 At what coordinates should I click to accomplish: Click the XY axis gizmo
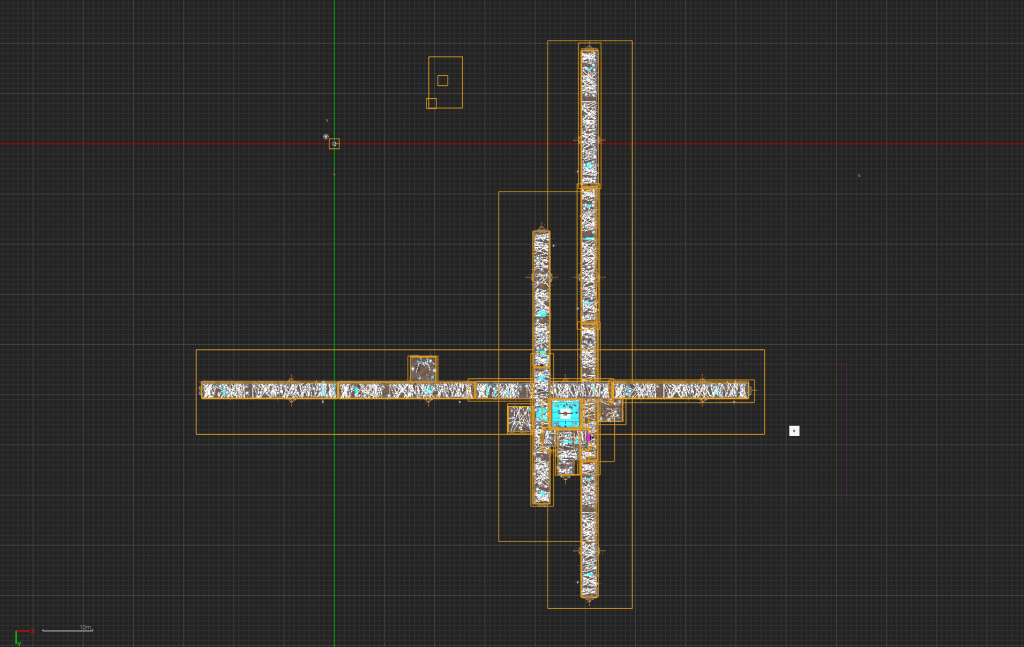19,635
